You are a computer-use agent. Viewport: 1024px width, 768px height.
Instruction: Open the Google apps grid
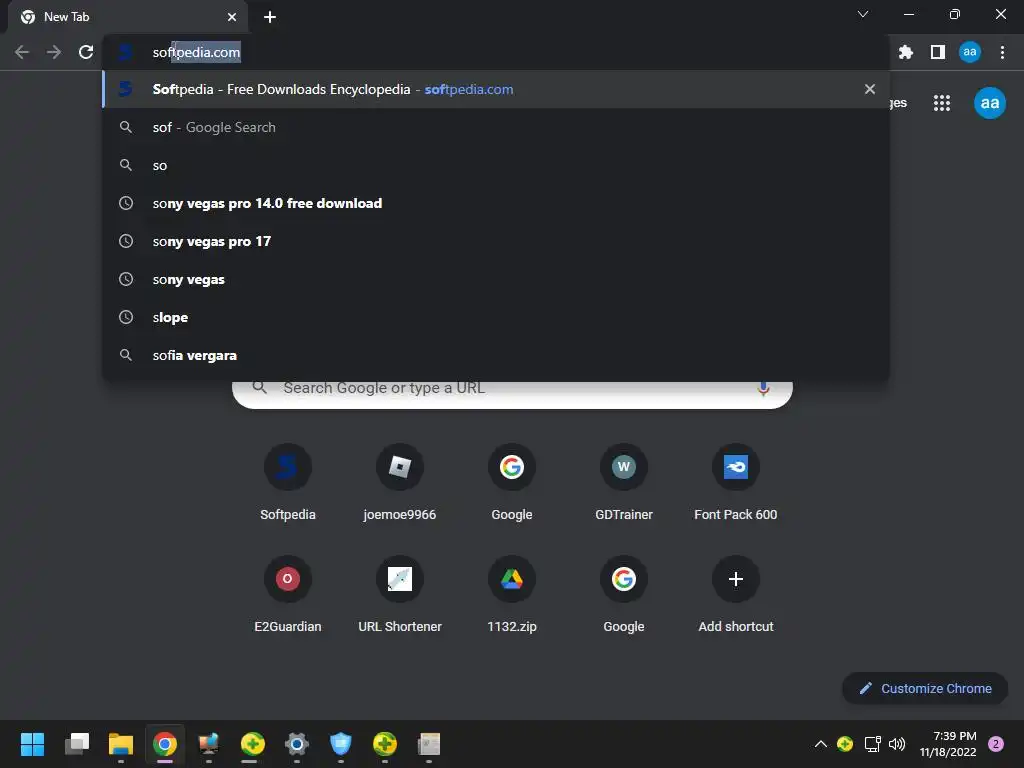pyautogui.click(x=942, y=103)
